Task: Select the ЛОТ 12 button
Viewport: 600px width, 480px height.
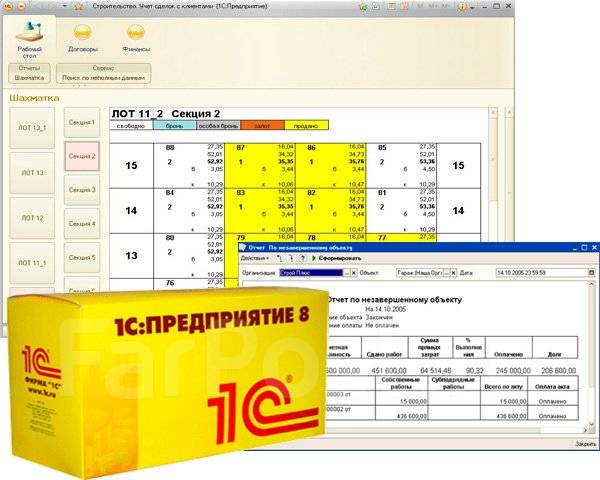Action: pyautogui.click(x=32, y=218)
